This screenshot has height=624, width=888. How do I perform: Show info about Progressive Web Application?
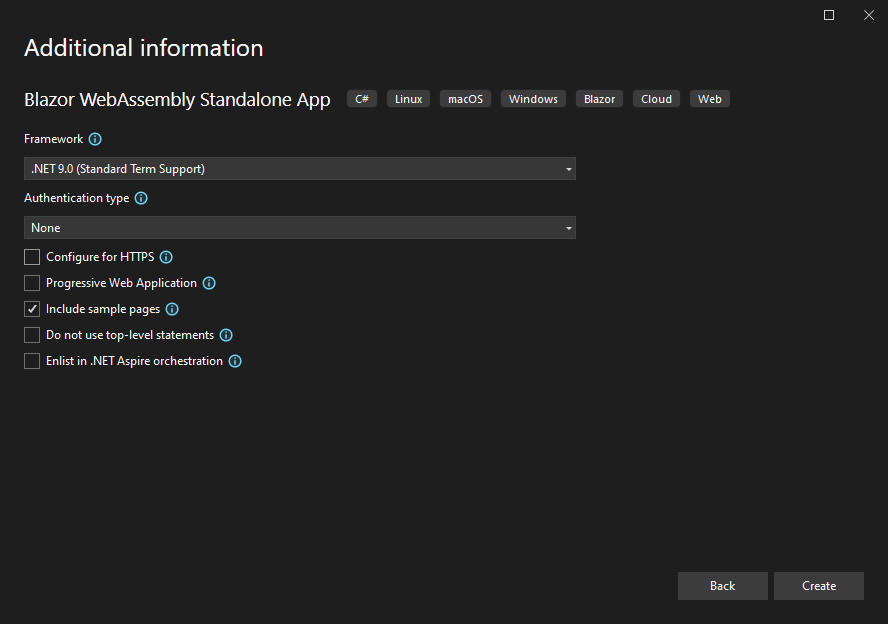[209, 283]
